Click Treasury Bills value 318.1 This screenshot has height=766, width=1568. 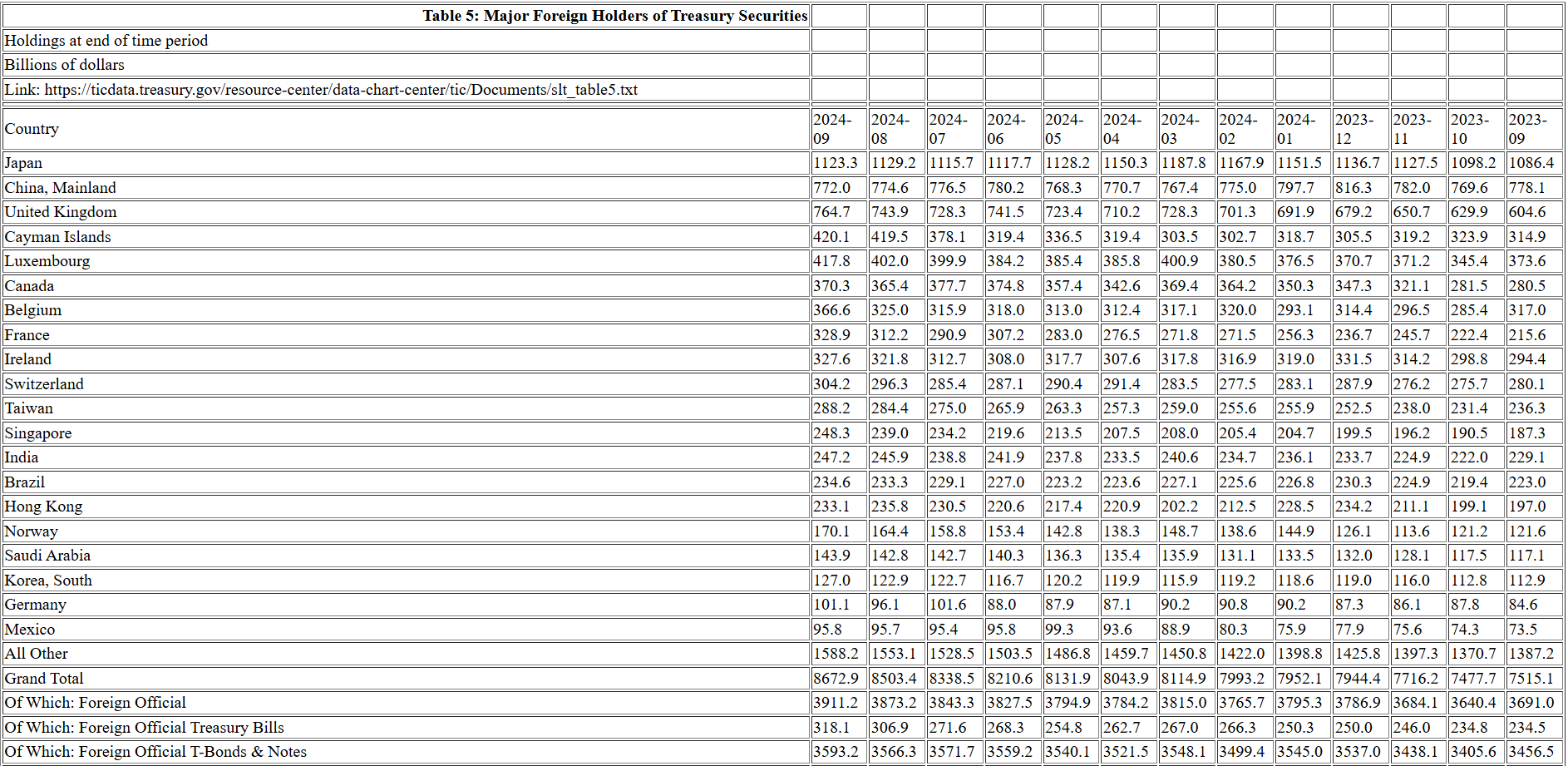pyautogui.click(x=832, y=728)
